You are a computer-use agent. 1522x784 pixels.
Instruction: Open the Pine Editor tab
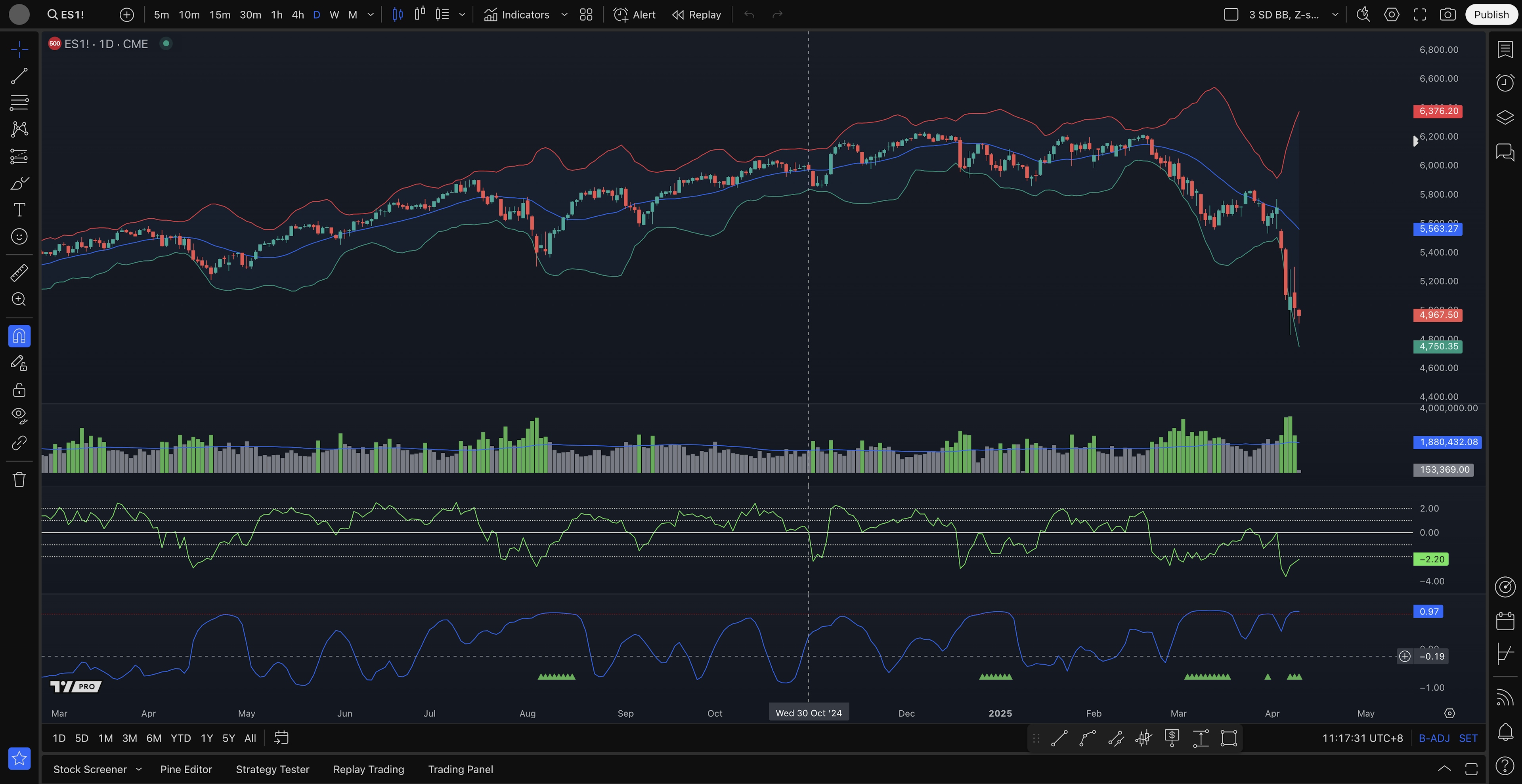[185, 769]
